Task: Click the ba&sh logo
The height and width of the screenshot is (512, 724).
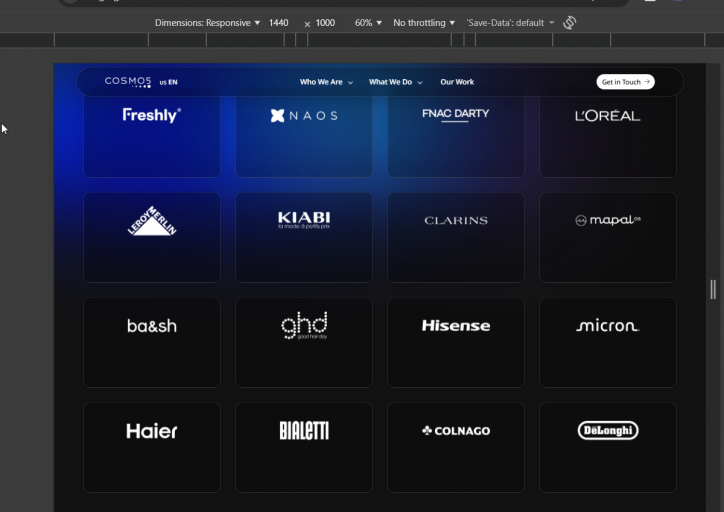Action: pyautogui.click(x=152, y=326)
